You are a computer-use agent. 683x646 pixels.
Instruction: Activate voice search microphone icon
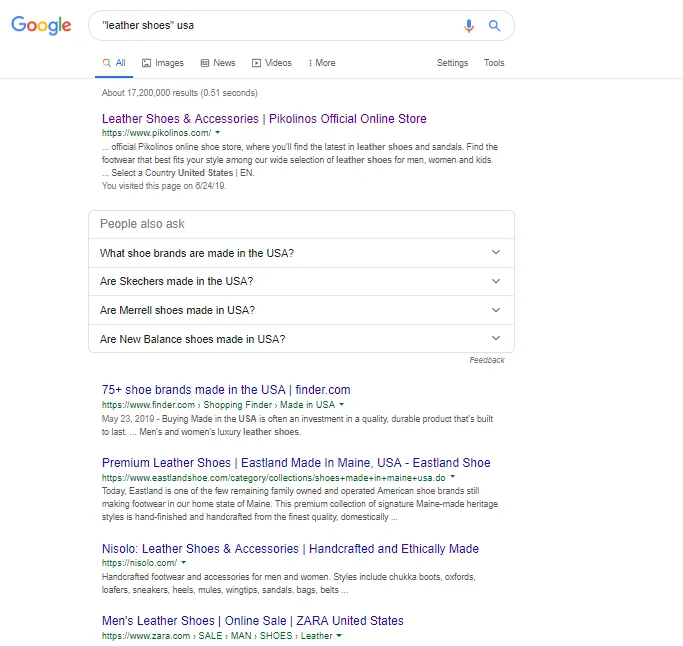click(x=469, y=26)
